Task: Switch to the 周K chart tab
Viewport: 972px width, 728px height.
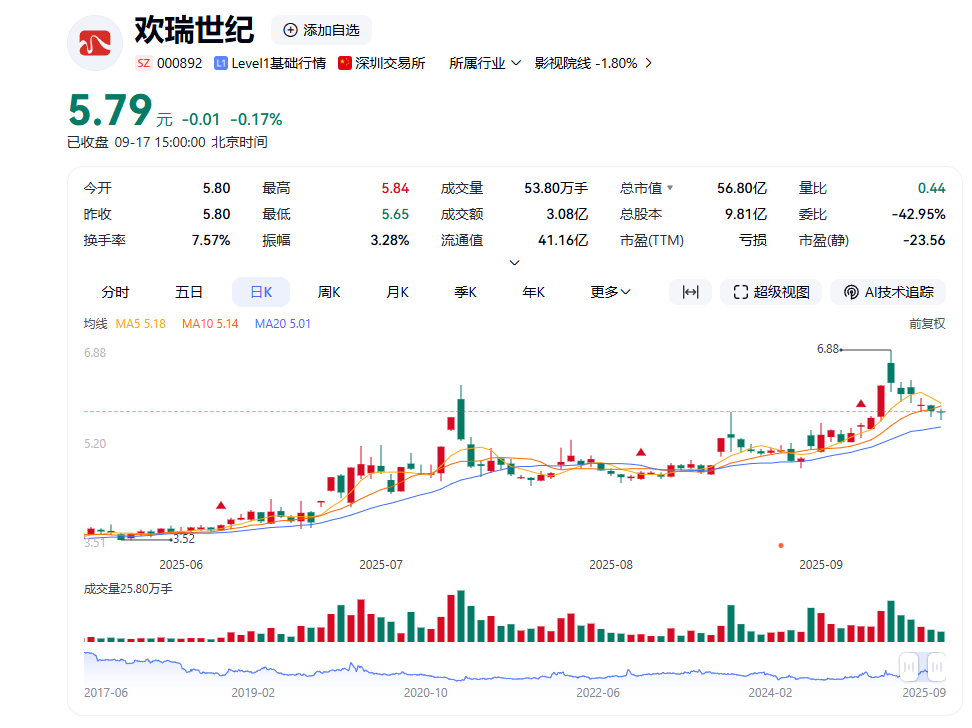Action: (329, 292)
